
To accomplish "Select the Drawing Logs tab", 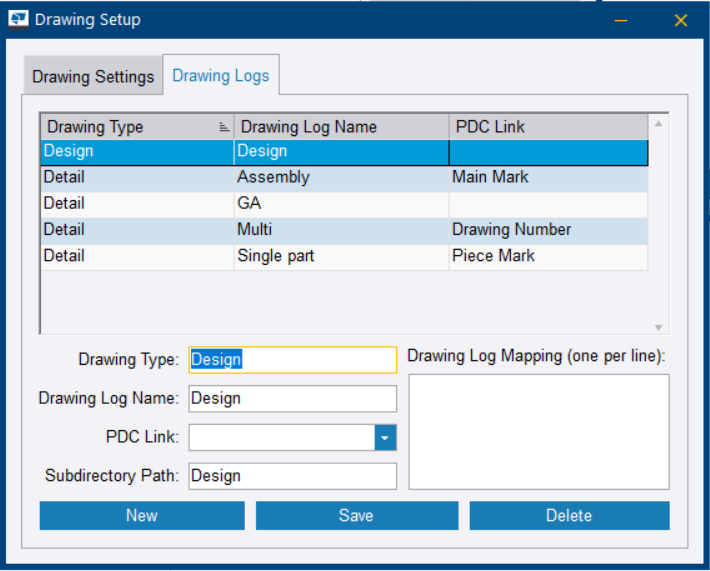I will [x=221, y=76].
